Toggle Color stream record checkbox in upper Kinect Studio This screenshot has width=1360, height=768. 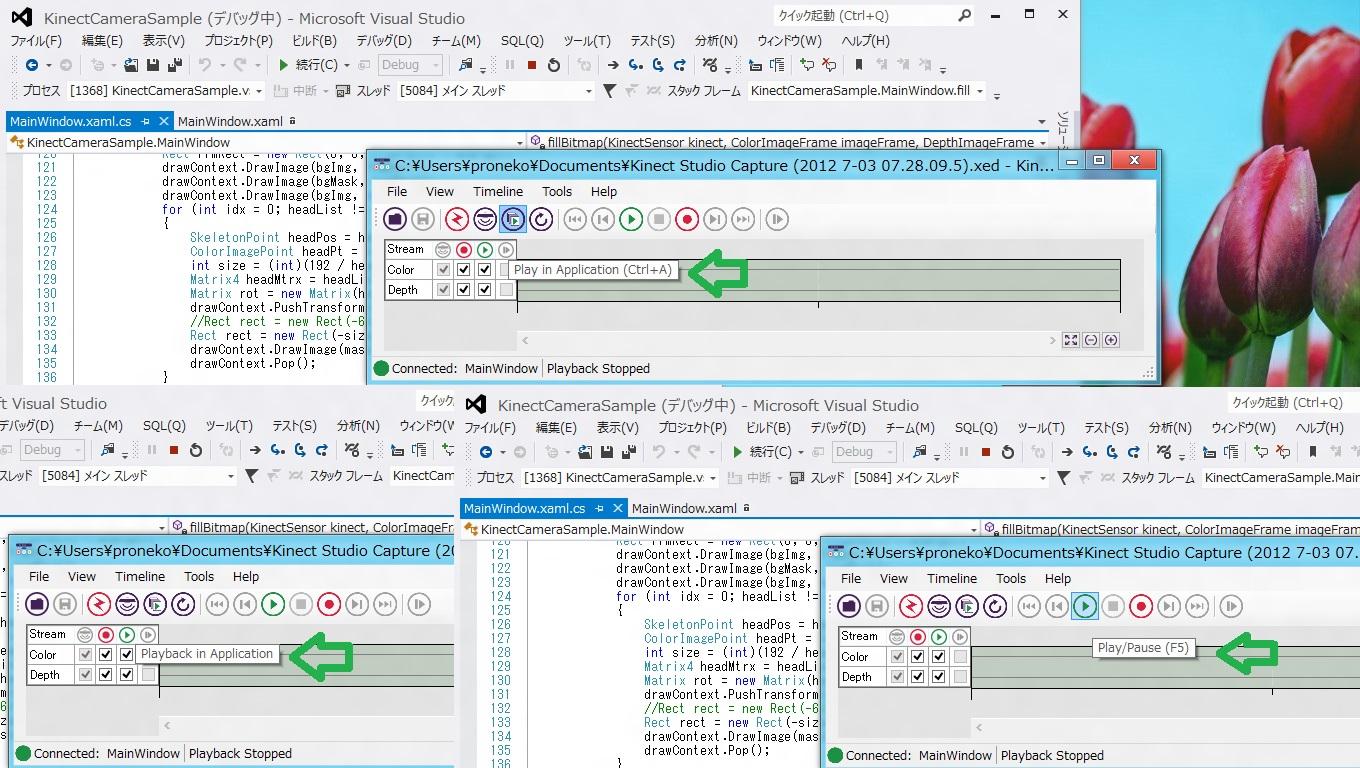[463, 270]
